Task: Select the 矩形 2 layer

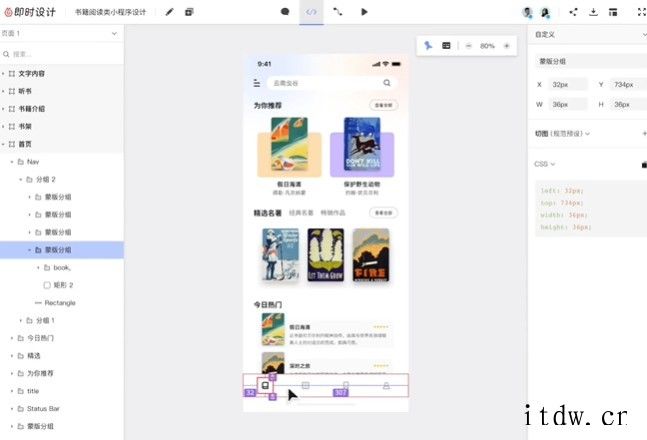Action: tap(62, 285)
